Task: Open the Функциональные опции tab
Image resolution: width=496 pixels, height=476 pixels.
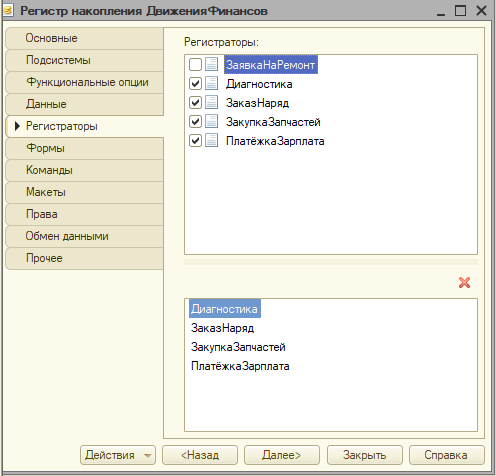Action: [85, 82]
